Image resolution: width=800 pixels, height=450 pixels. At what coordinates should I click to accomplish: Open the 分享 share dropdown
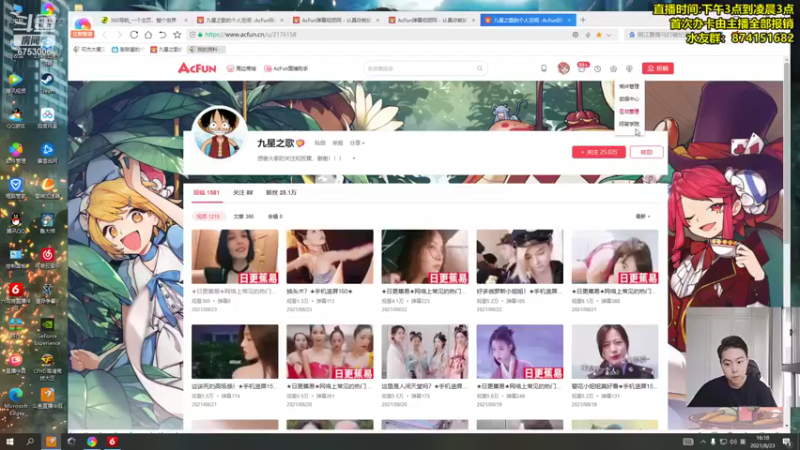point(357,143)
